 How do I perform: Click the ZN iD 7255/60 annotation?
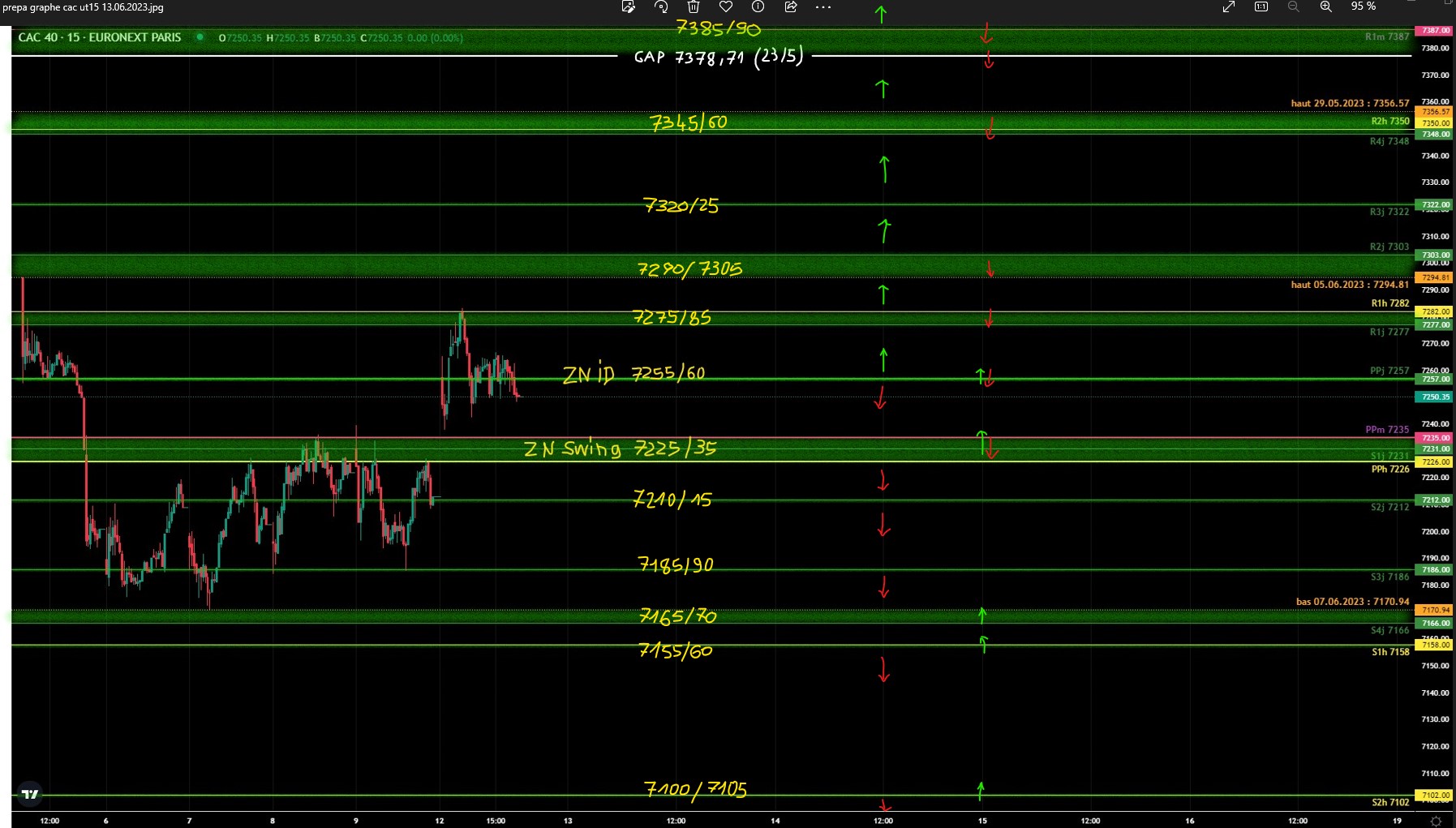(634, 373)
